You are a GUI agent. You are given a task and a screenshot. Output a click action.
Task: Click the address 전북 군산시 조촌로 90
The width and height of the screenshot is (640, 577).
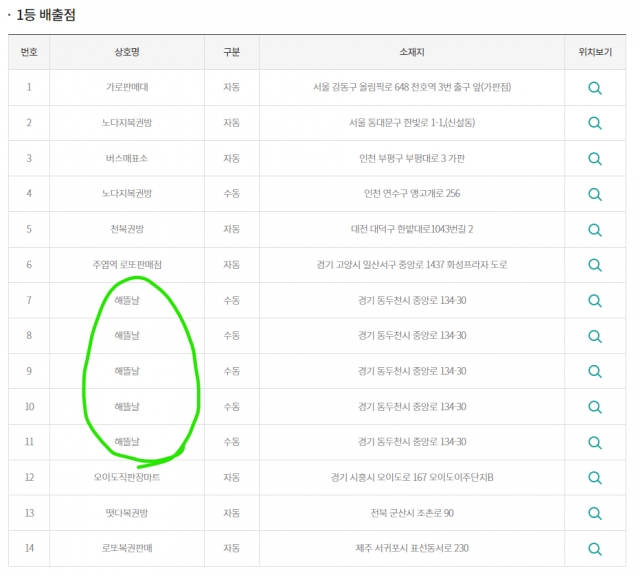(412, 513)
